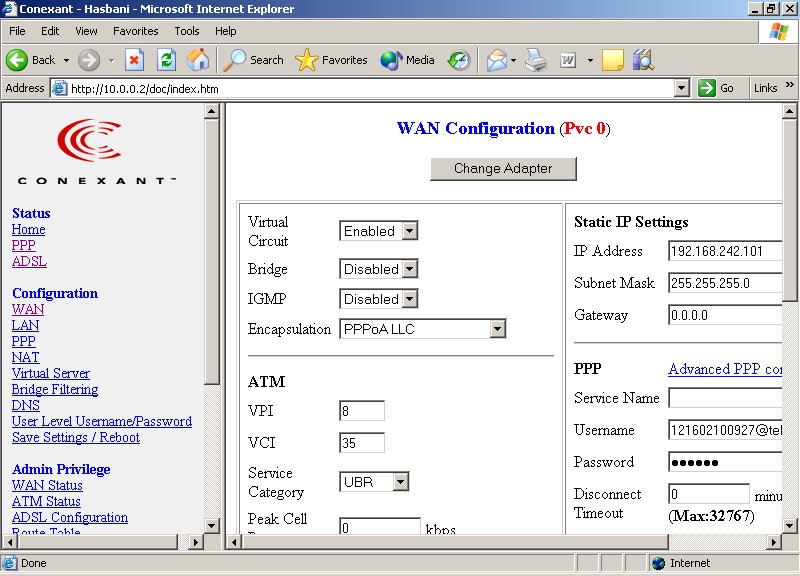Open the Mail toolbar icon
The width and height of the screenshot is (800, 576).
coord(497,60)
